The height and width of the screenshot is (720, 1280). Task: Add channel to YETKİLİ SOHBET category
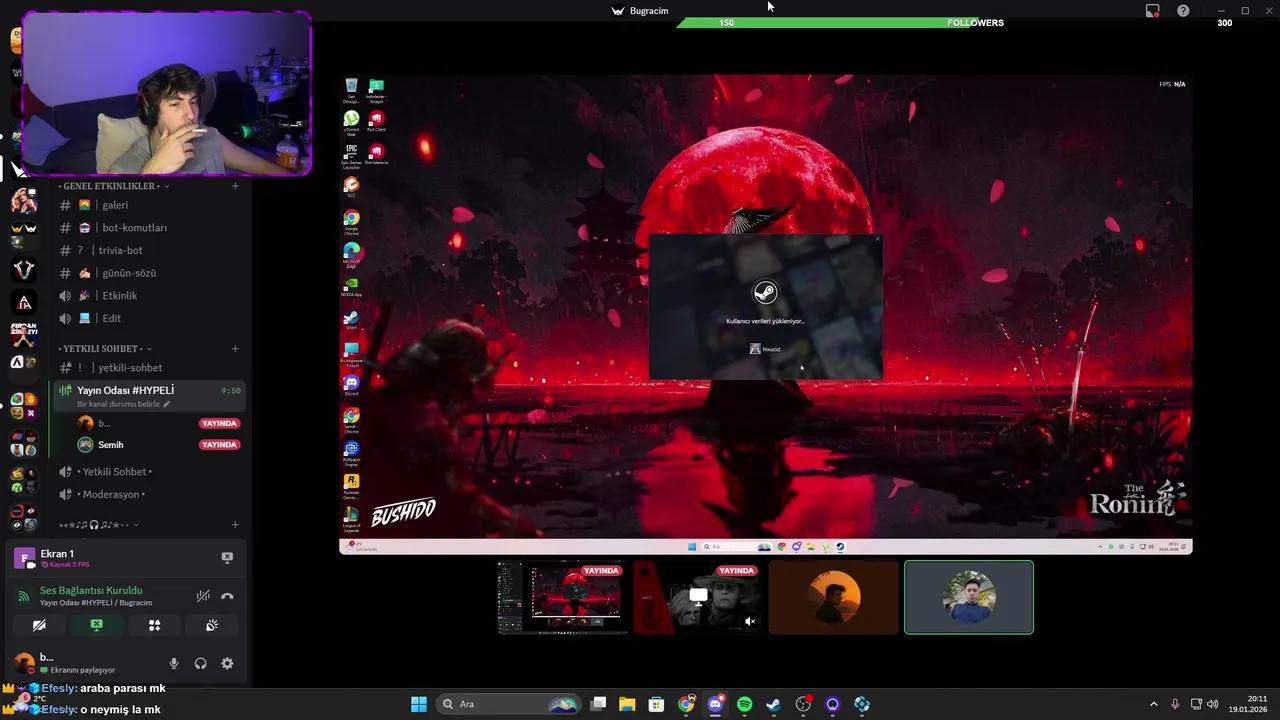pyautogui.click(x=235, y=349)
